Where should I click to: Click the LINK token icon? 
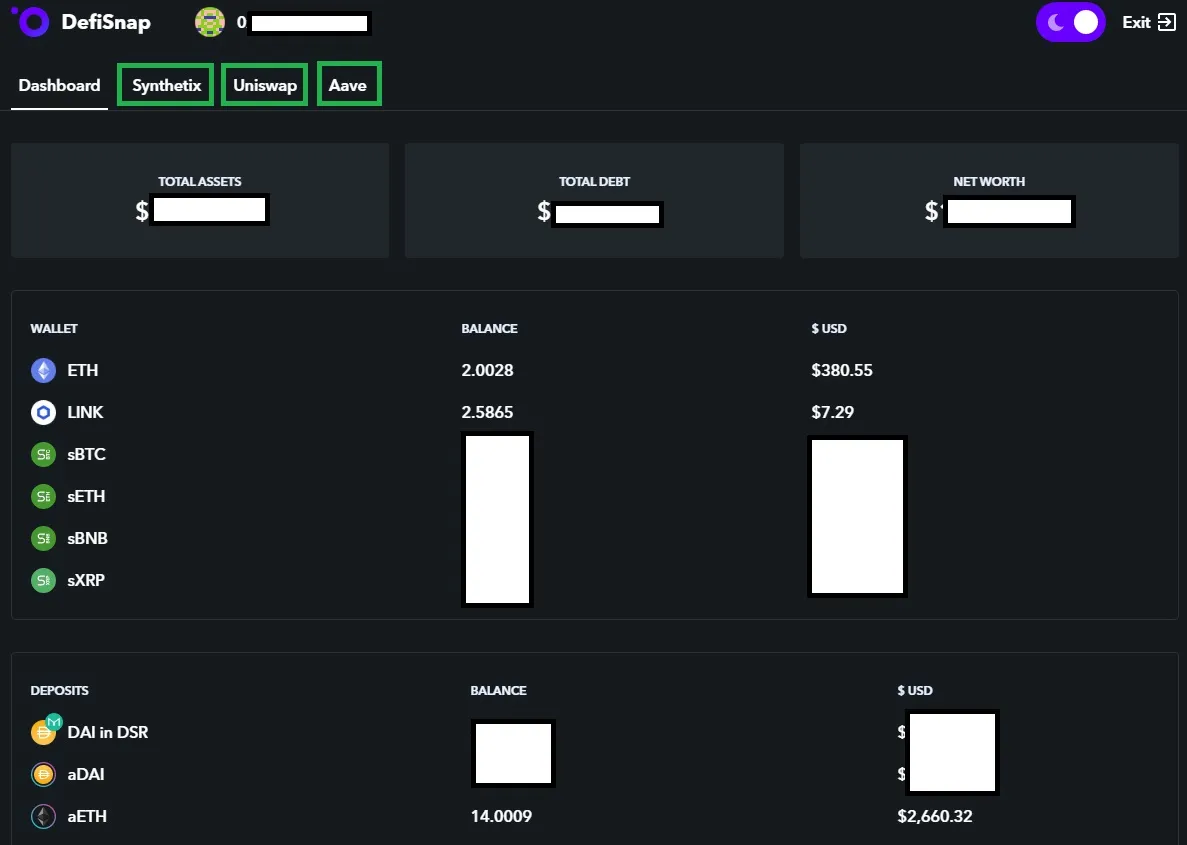[43, 412]
